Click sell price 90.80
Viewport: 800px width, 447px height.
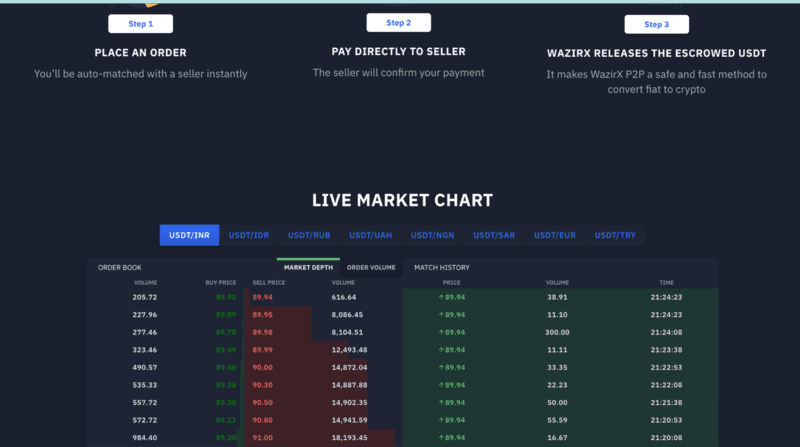click(x=262, y=420)
